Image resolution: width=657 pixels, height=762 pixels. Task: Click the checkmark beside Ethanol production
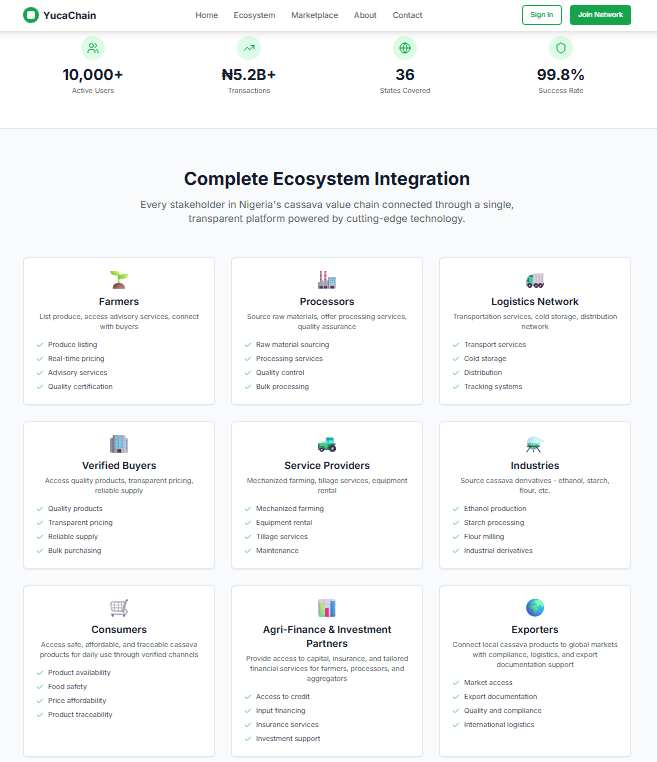pos(456,509)
